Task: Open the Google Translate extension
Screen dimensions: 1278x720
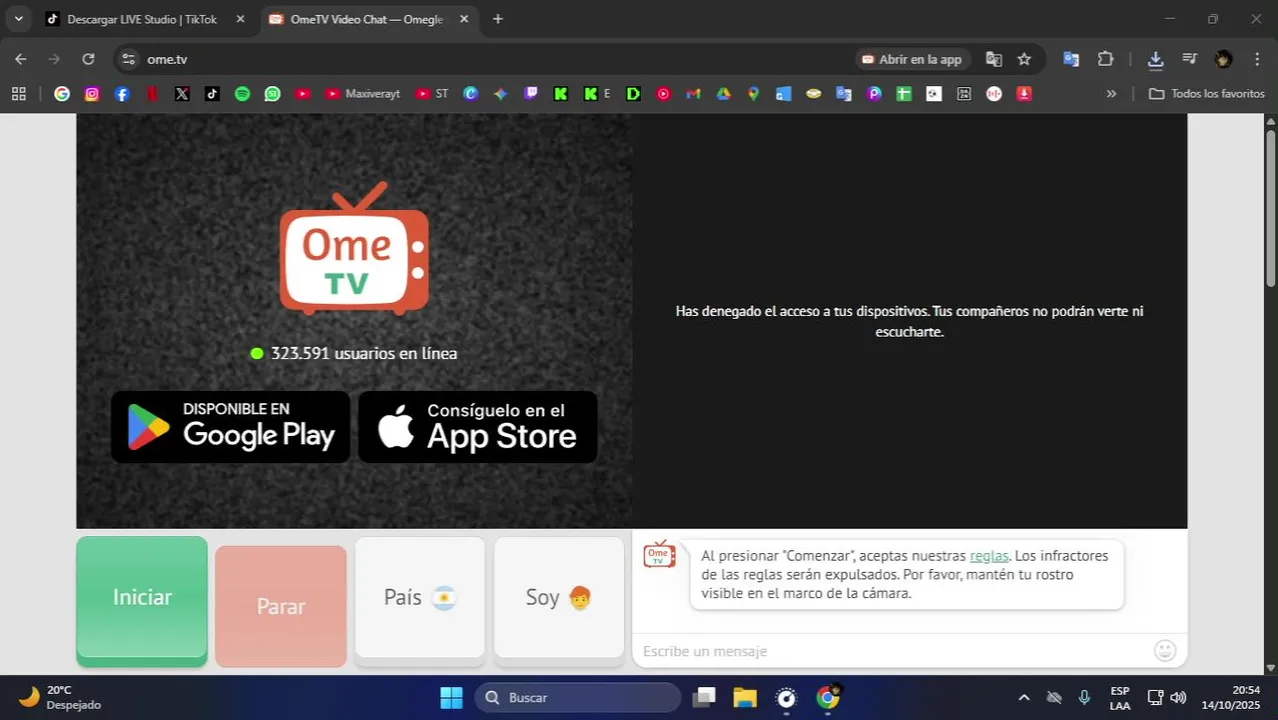Action: point(1071,59)
